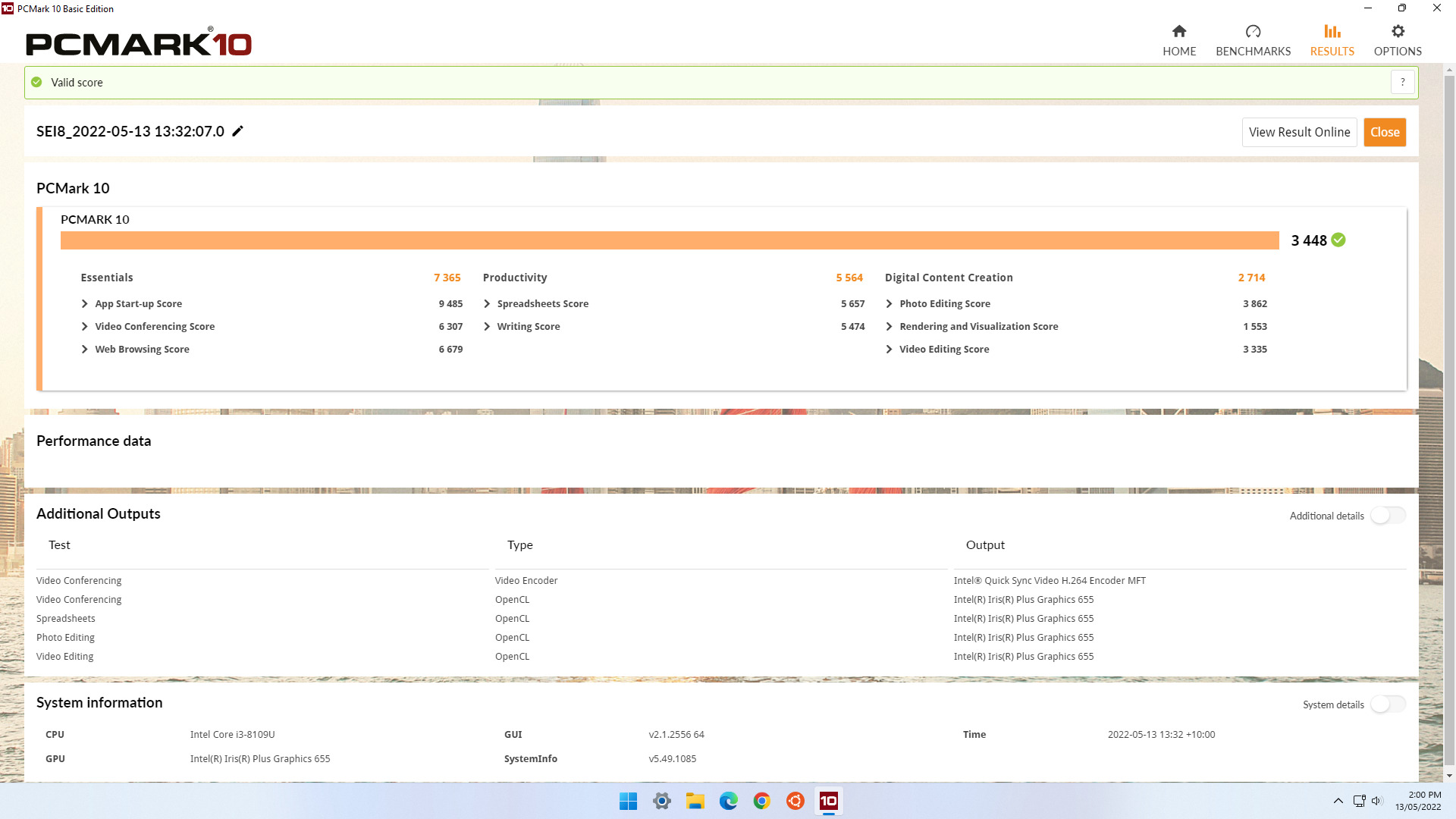Select the RESULTS tab
1456x819 pixels.
coord(1332,41)
